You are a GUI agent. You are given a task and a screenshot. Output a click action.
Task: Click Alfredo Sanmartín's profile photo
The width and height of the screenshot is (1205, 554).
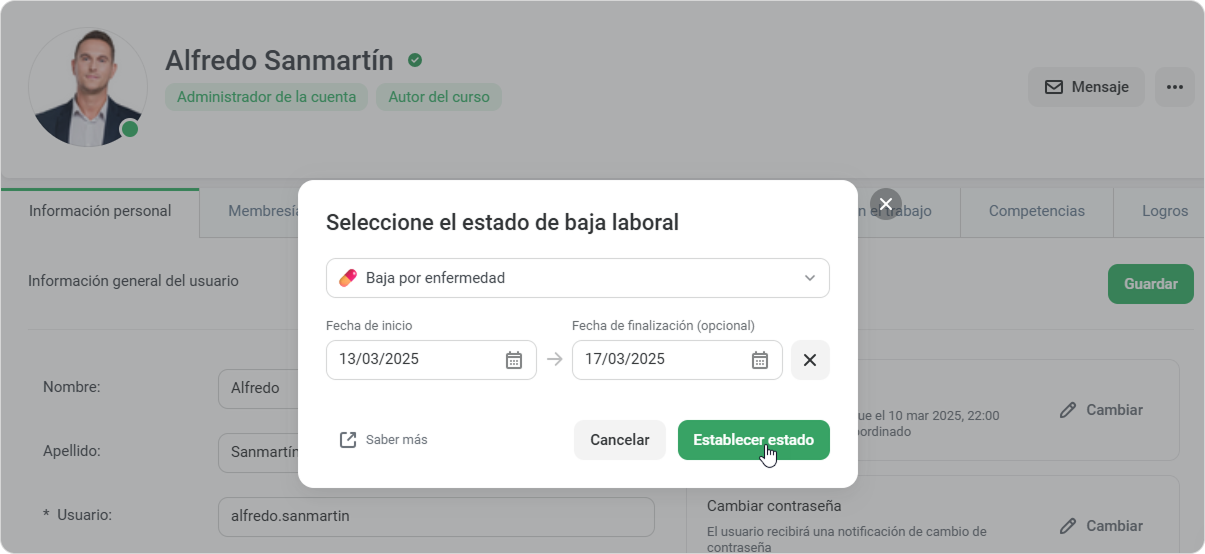pos(87,87)
